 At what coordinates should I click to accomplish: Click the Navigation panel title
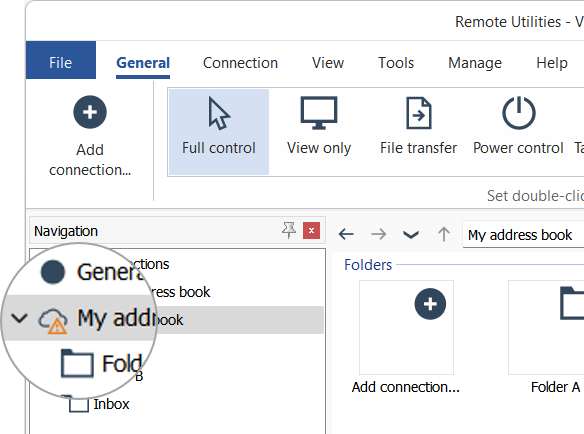66,231
